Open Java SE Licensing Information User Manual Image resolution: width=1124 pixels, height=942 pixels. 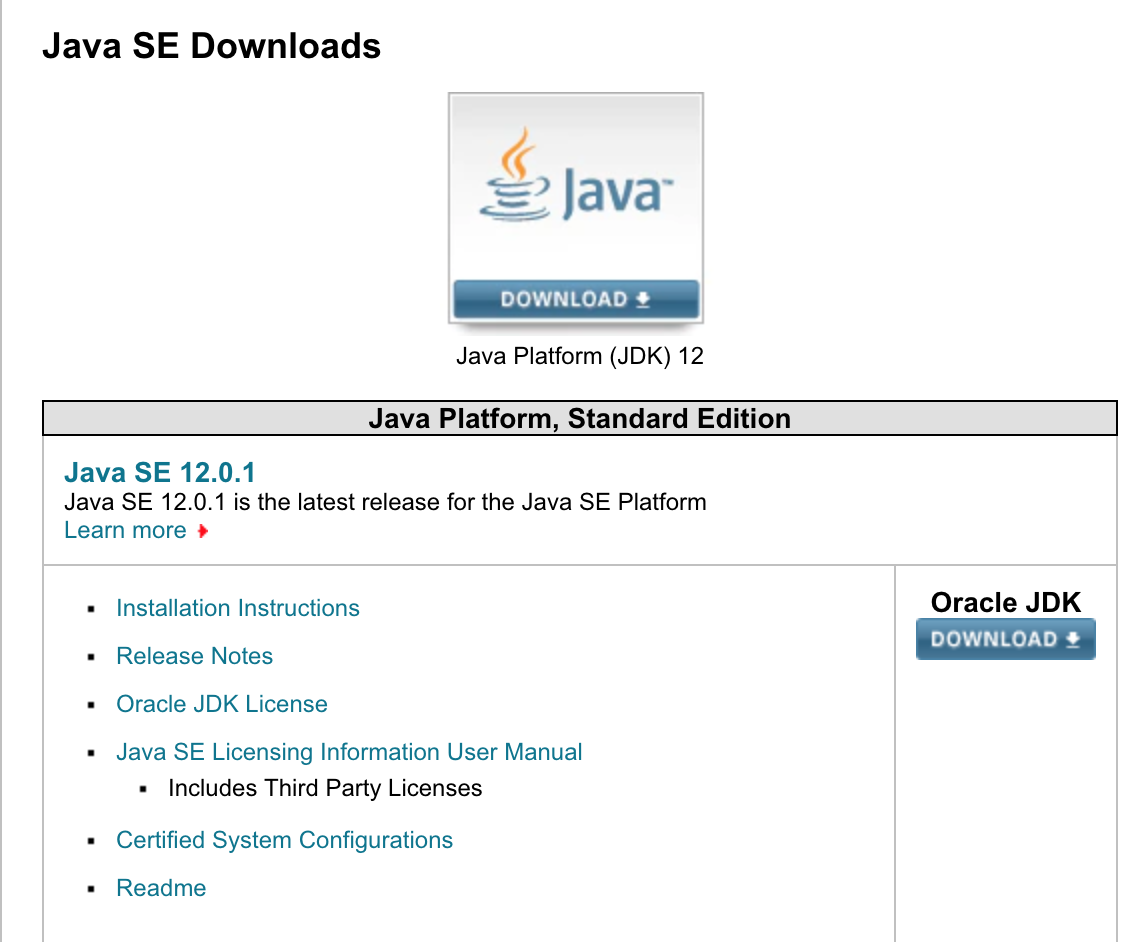(349, 752)
